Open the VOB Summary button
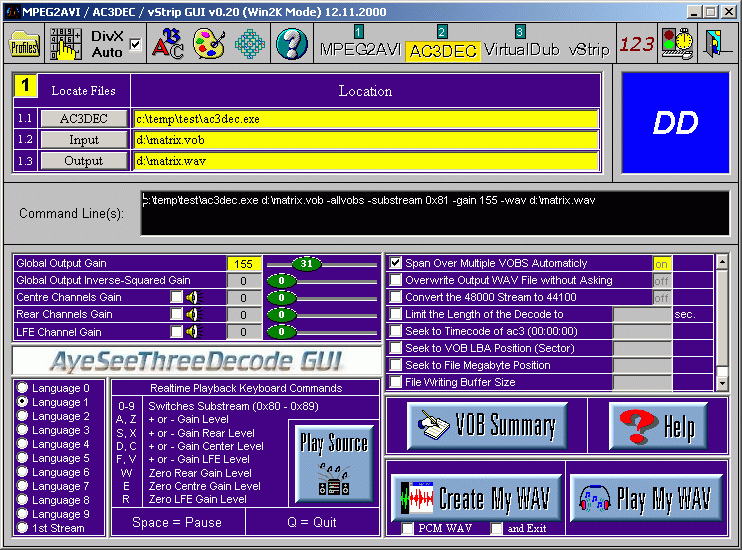 click(487, 427)
